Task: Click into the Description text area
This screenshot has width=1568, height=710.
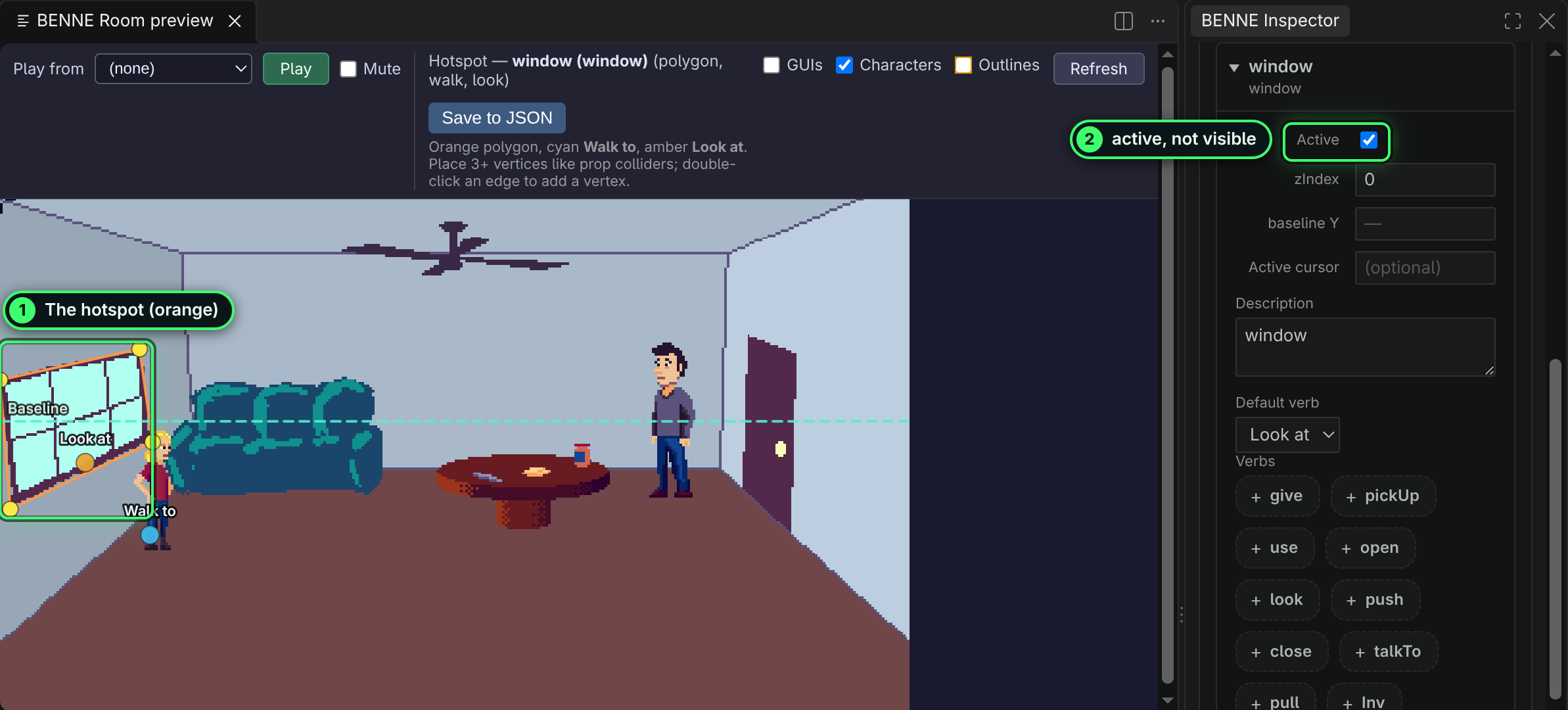Action: (1365, 347)
